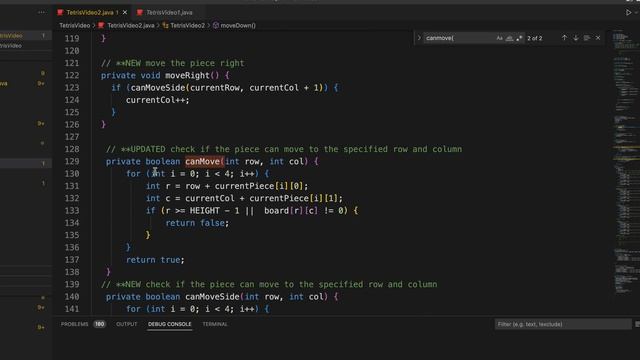Viewport: 640px width, 360px height.
Task: Open the Problems panel tab
Action: click(75, 324)
